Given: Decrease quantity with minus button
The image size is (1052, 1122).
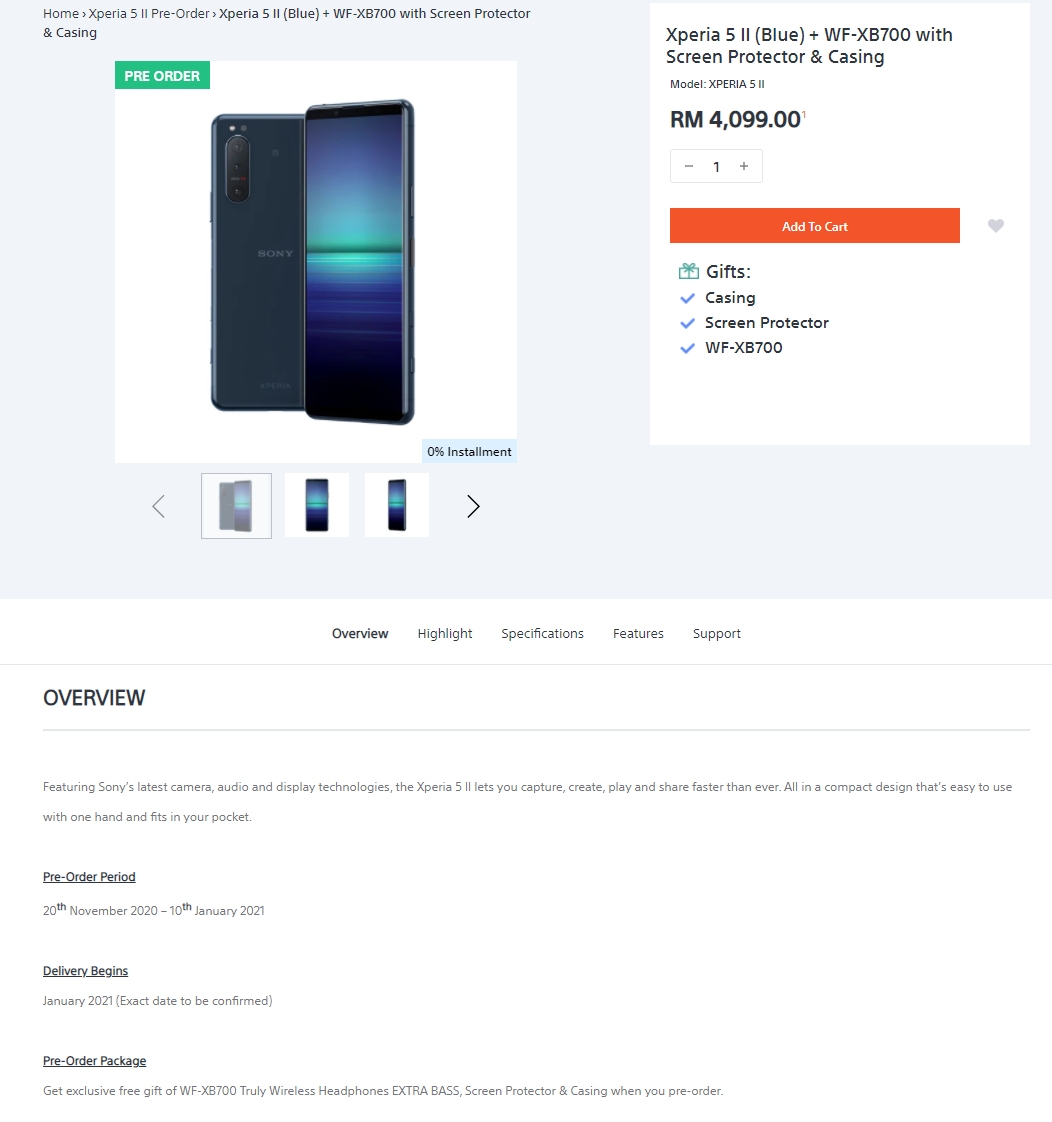Looking at the screenshot, I should [689, 166].
